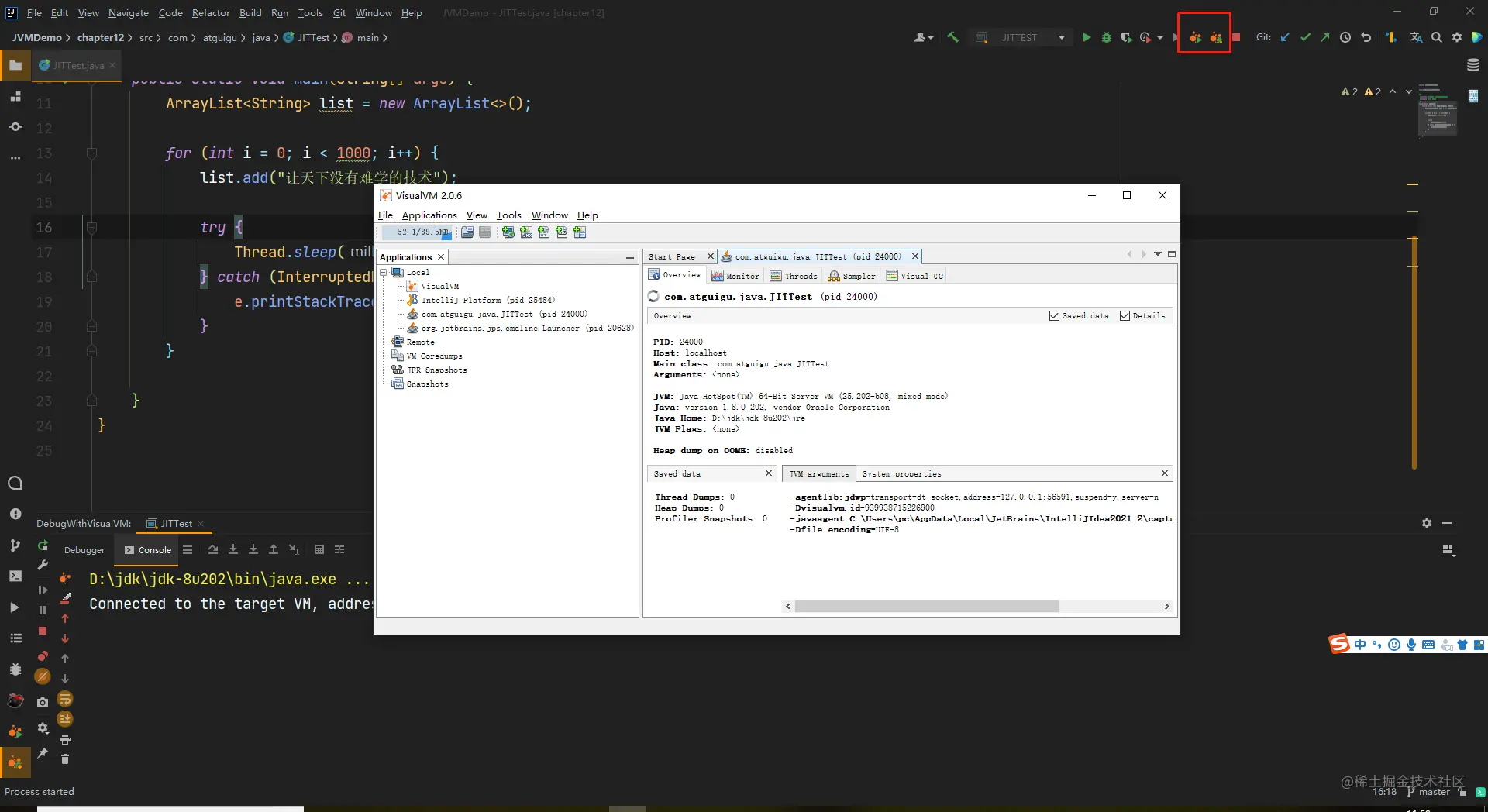Select System properties tab in VisualVM

902,474
